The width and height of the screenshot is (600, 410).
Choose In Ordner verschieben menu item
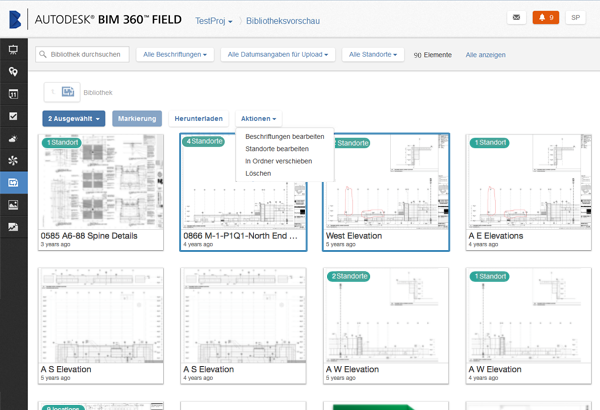pos(285,161)
